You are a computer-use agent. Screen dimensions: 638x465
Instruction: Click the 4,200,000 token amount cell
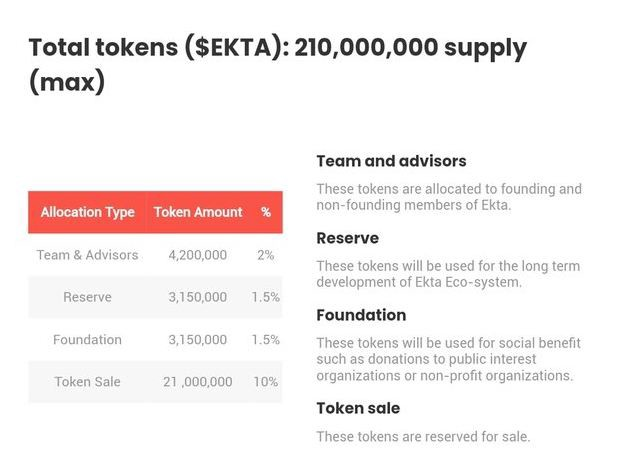[x=198, y=255]
